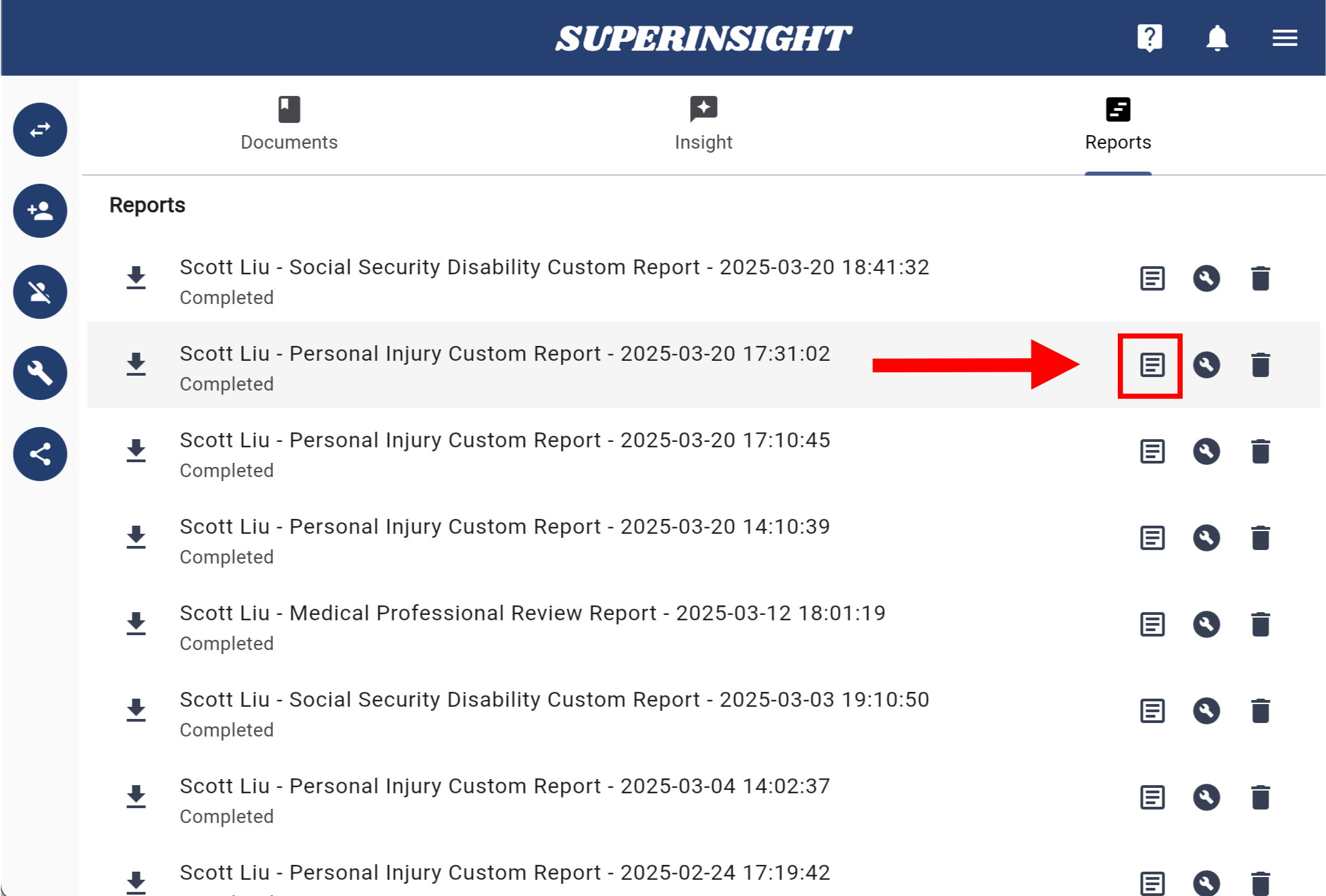
Task: Click the 2025-03-04 14:02:37 Personal Injury report title
Action: tap(504, 786)
